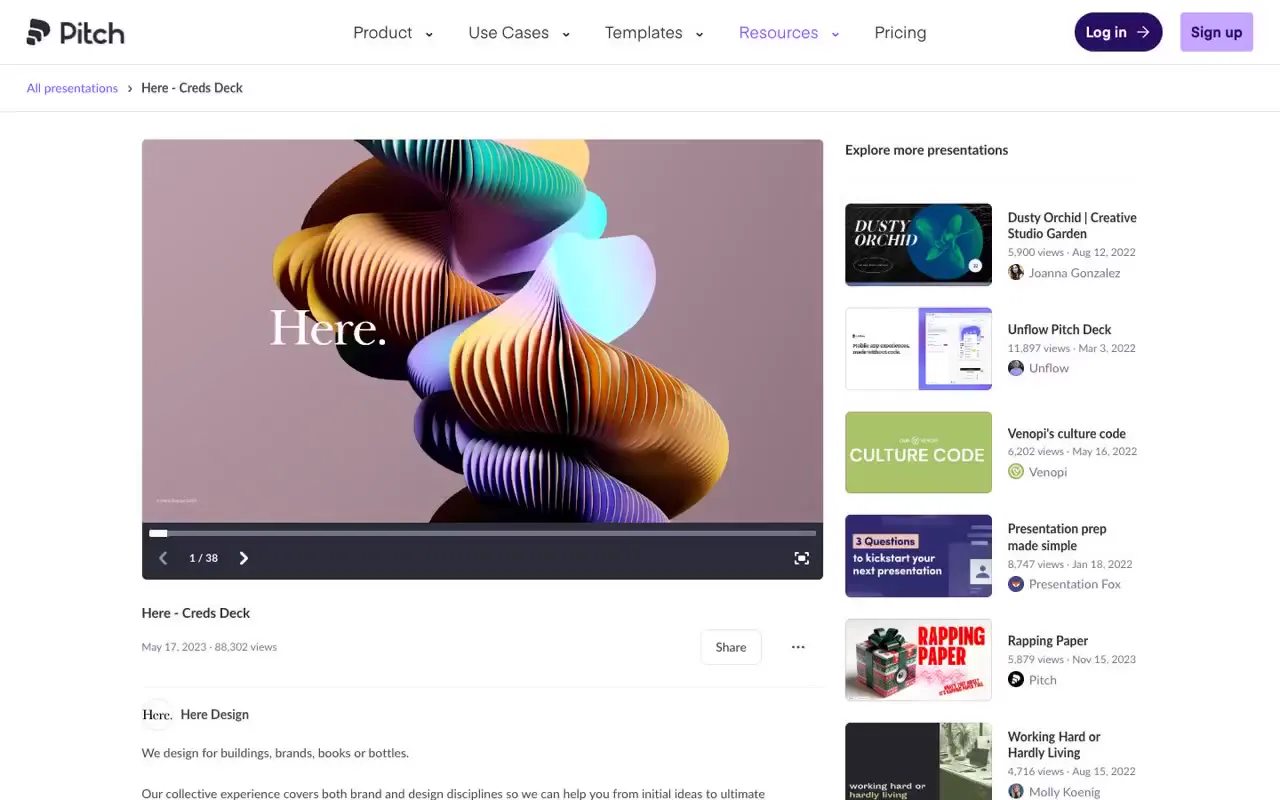This screenshot has width=1280, height=800.
Task: Click the Sign up button
Action: click(x=1216, y=32)
